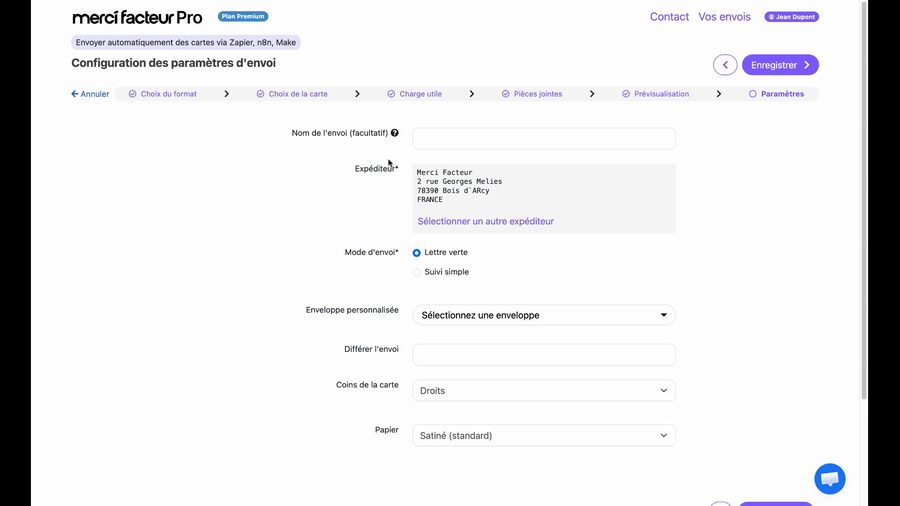Click the merci facteur Pro logo
Viewport: 900px width, 506px height.
click(137, 17)
